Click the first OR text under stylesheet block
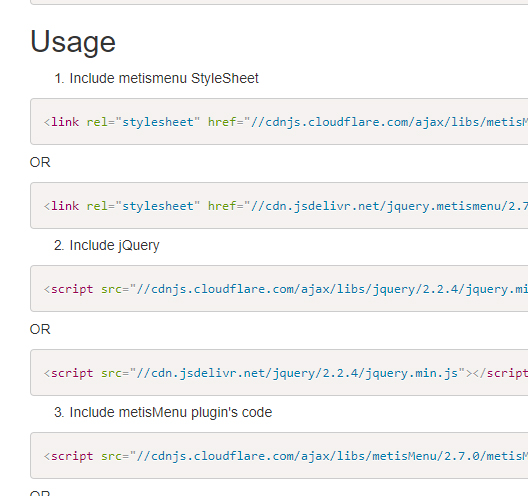 (40, 162)
